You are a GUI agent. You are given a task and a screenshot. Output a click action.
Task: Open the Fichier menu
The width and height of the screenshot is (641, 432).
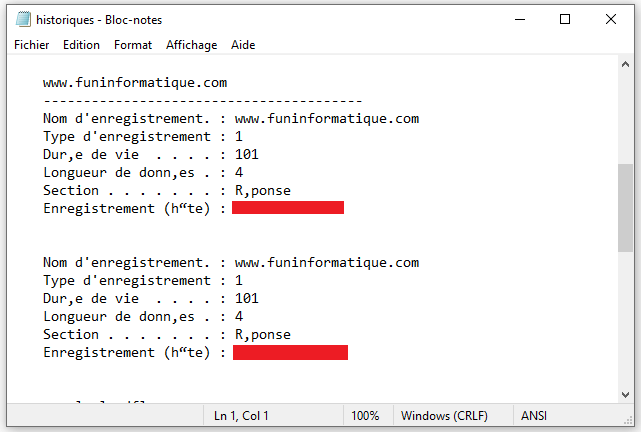click(x=31, y=45)
